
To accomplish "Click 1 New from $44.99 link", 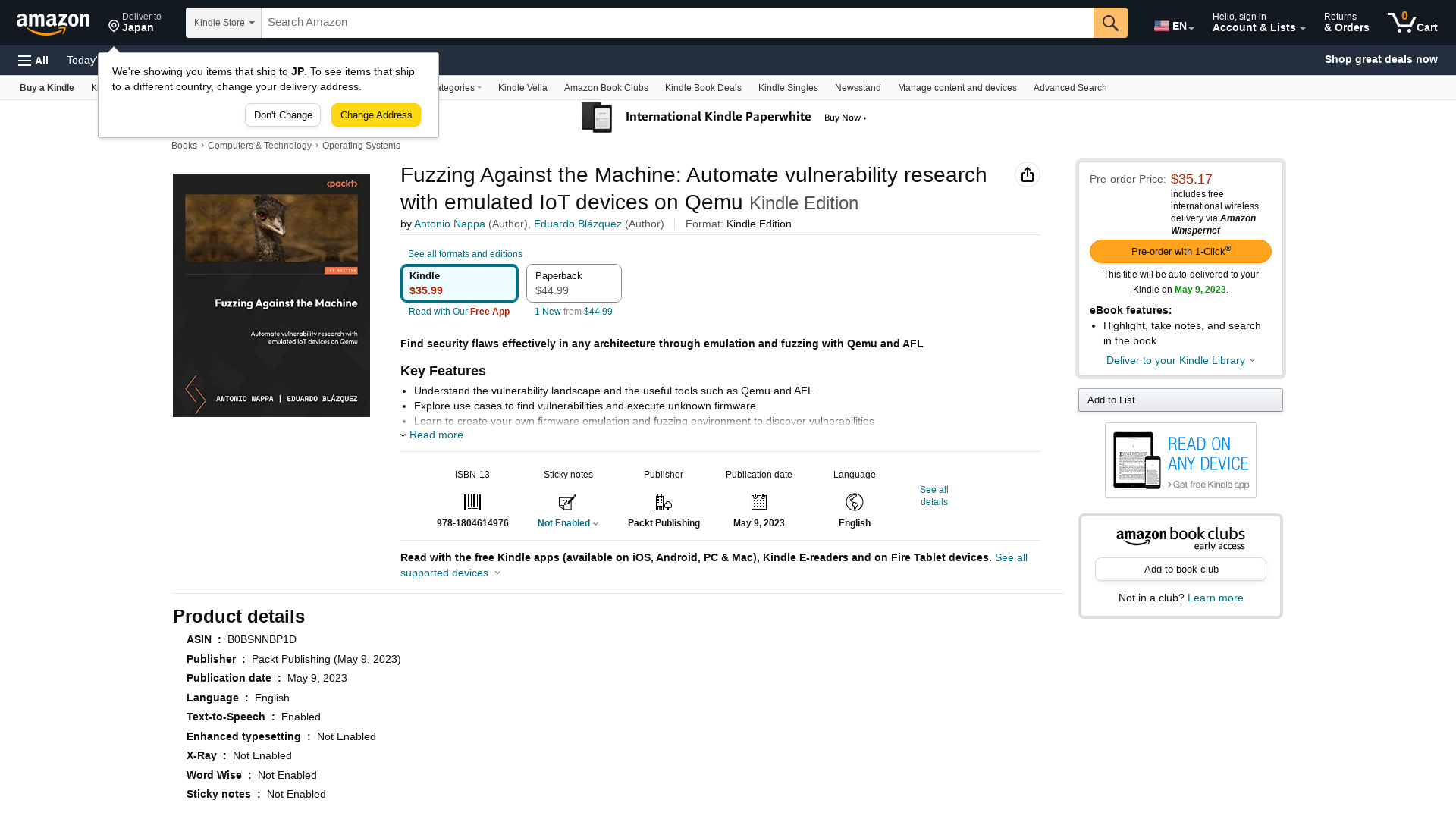I will pyautogui.click(x=573, y=312).
